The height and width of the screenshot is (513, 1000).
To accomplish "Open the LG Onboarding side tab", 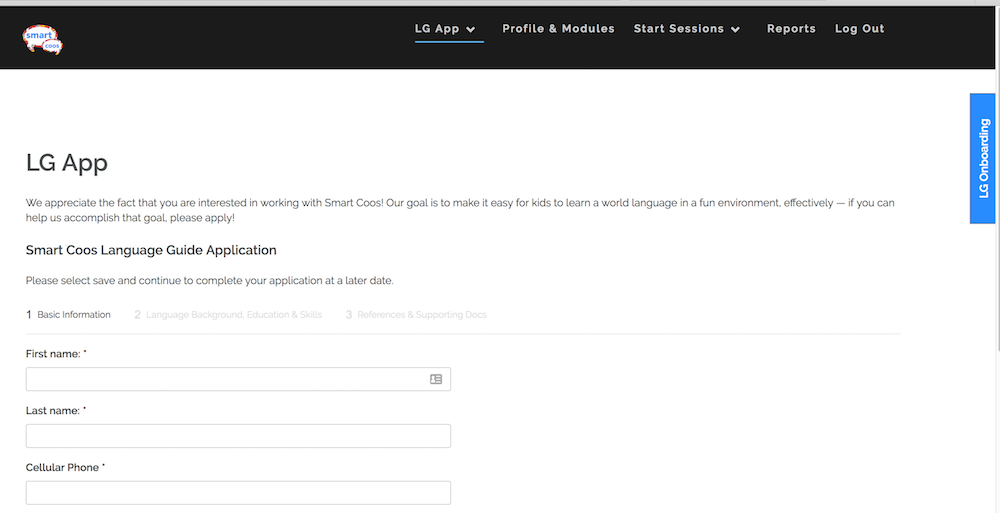I will [983, 158].
